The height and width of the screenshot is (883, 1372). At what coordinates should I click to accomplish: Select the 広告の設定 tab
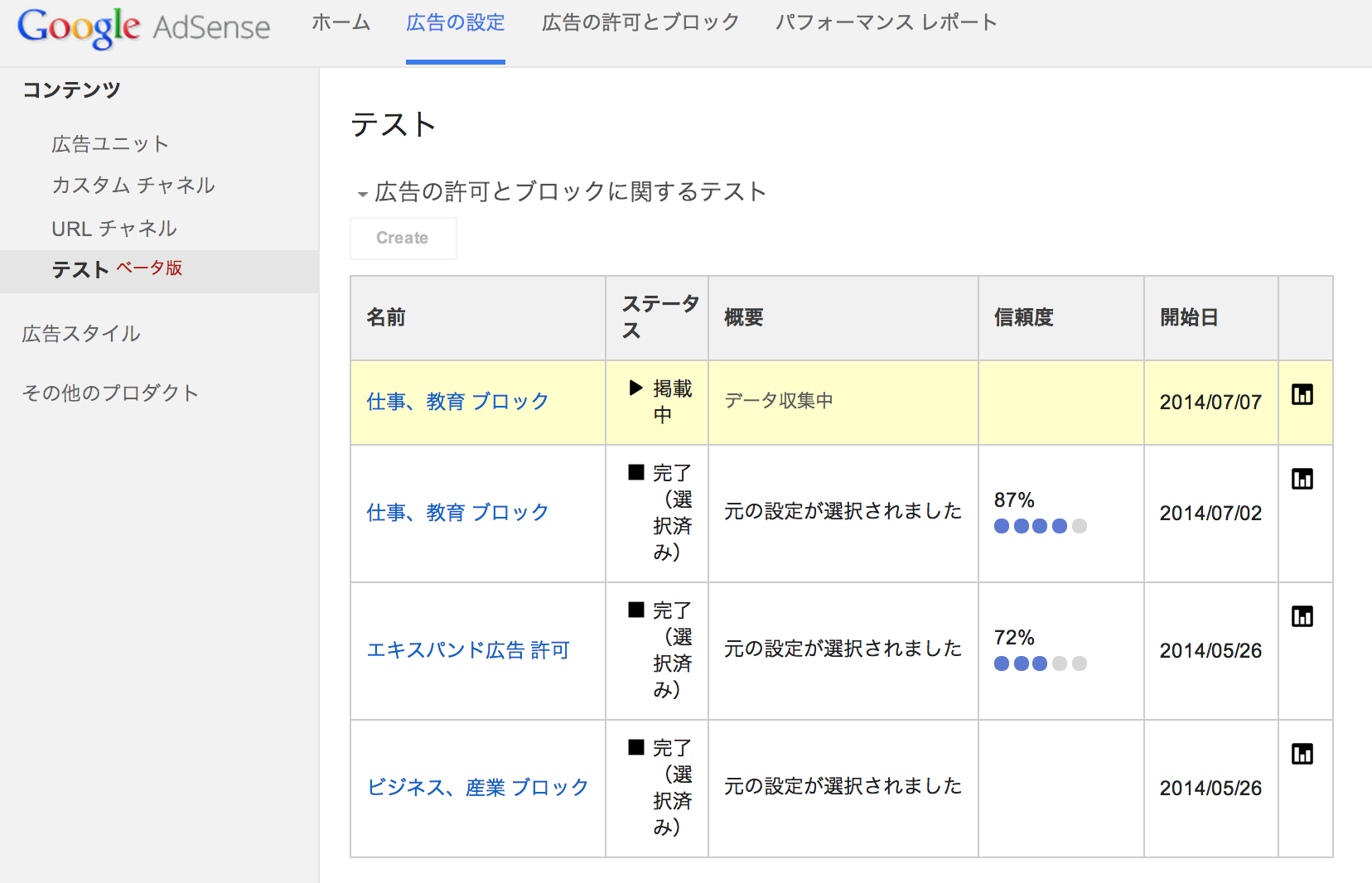[x=455, y=23]
